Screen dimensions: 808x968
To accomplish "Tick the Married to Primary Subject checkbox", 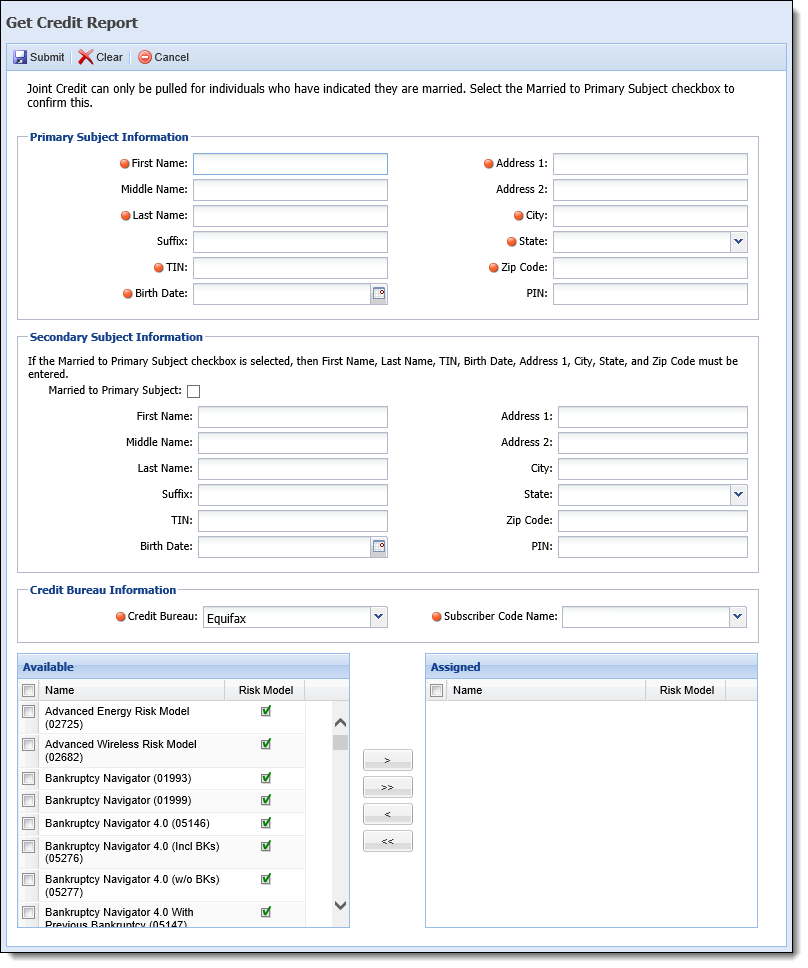I will (193, 391).
